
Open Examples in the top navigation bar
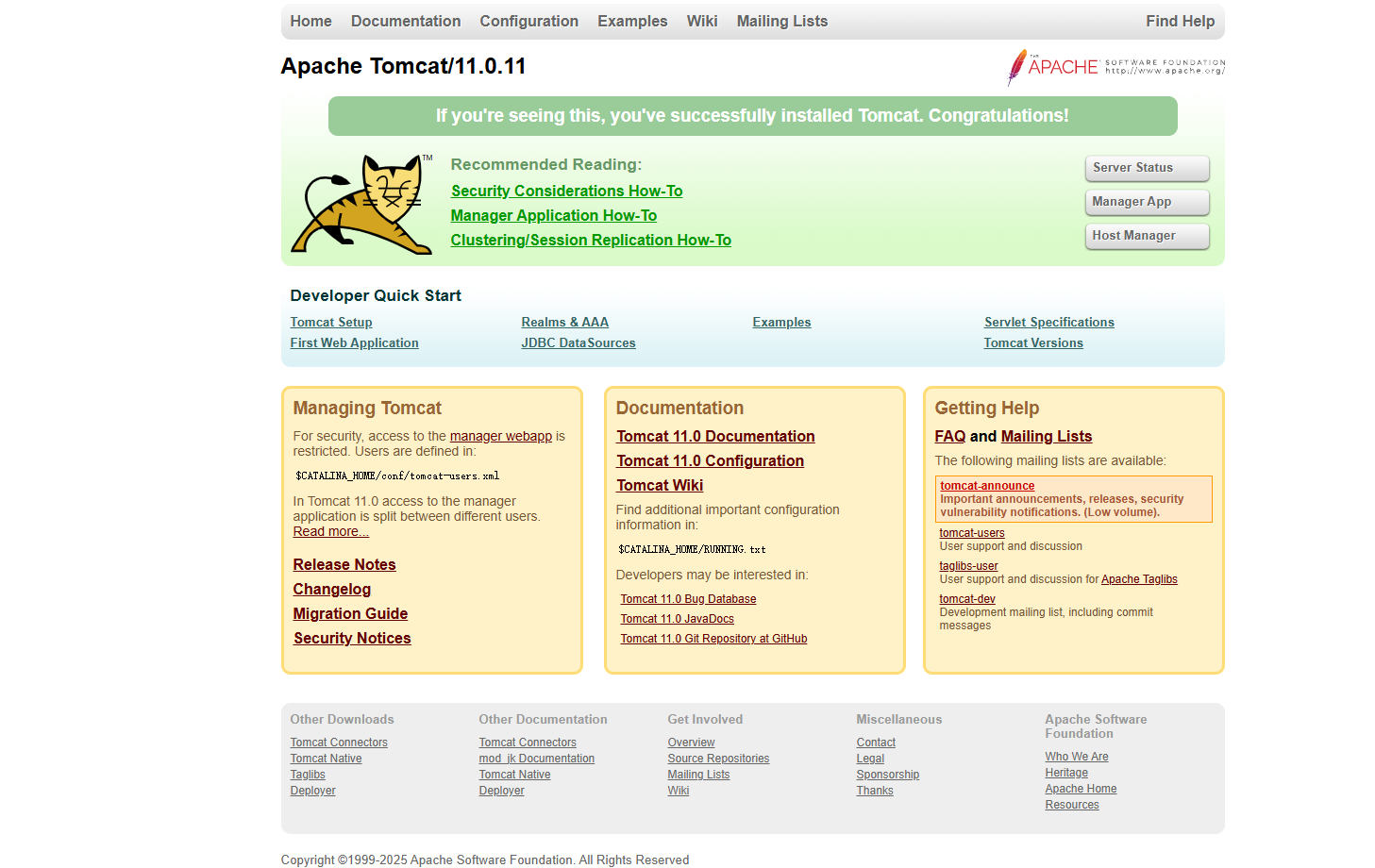click(x=632, y=21)
